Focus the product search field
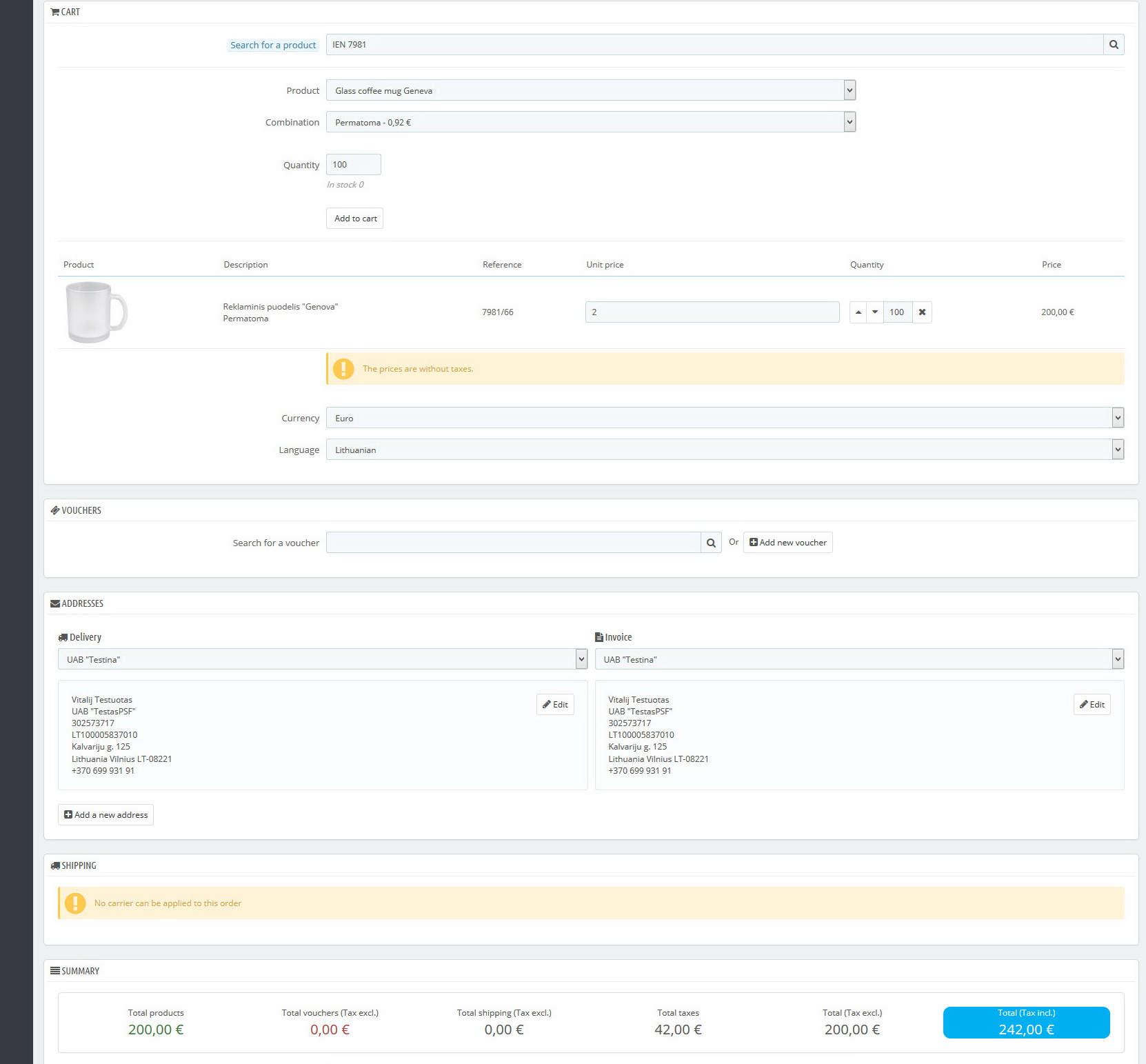 [714, 45]
